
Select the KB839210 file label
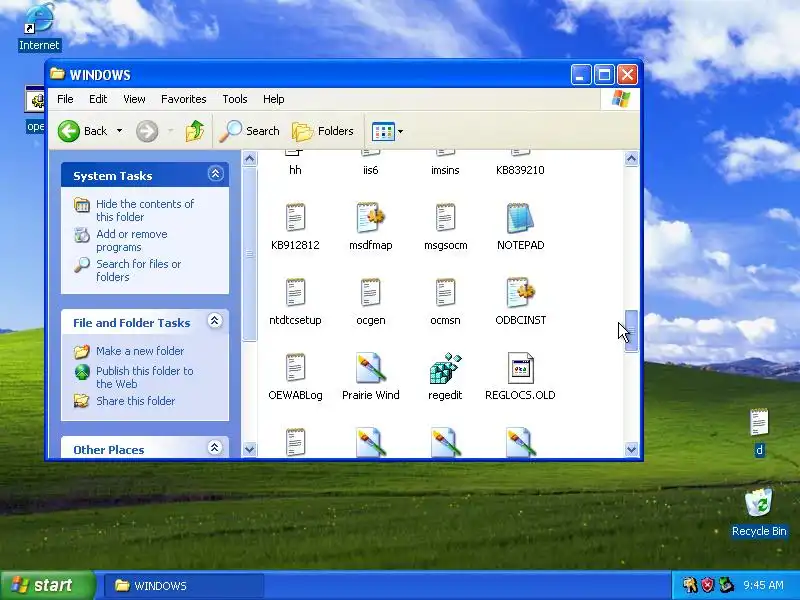pos(520,170)
